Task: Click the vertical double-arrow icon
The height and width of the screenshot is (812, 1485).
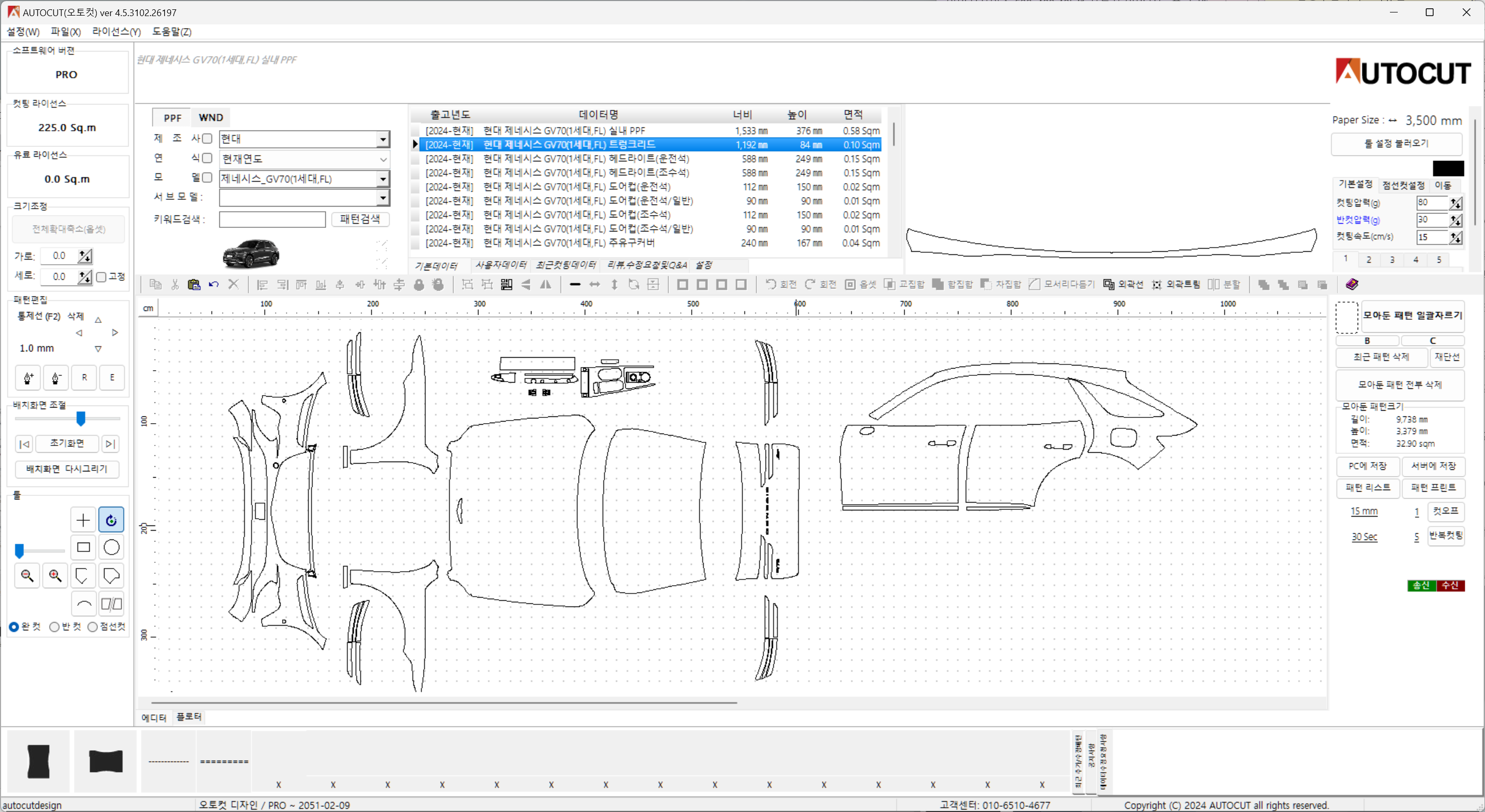Action: 614,284
